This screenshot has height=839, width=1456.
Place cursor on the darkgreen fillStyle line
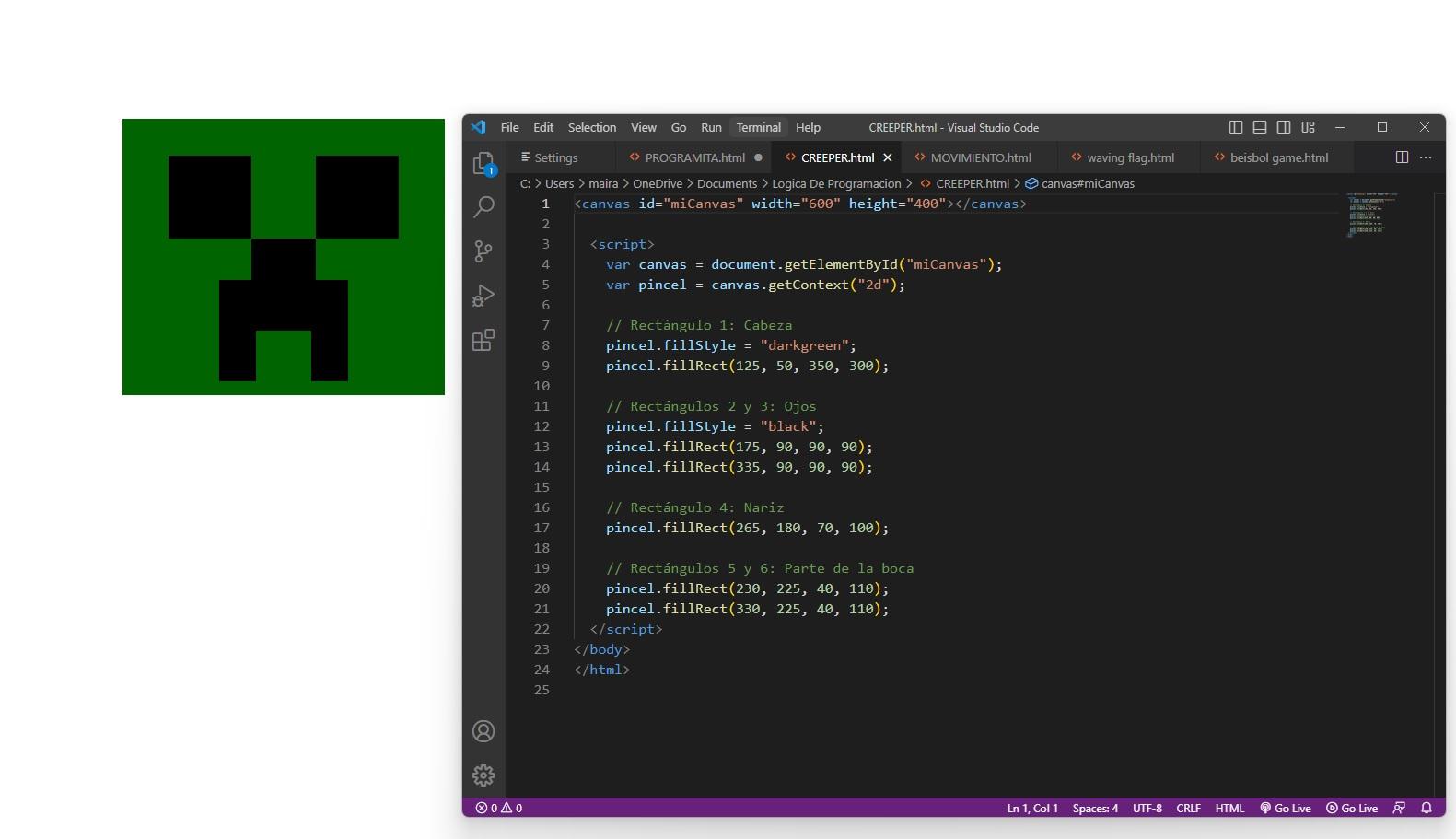pyautogui.click(x=730, y=345)
